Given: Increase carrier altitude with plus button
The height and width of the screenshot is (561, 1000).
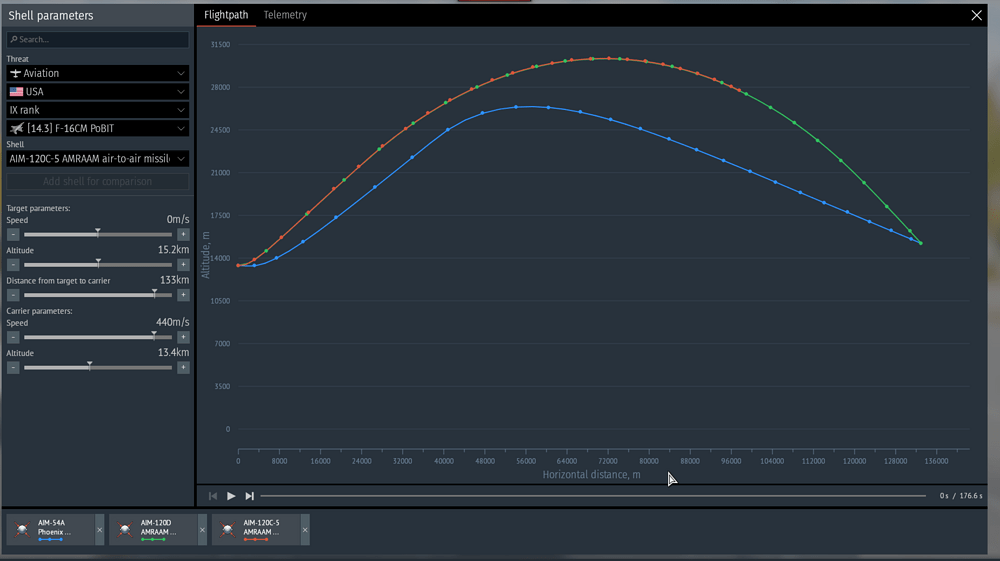Looking at the screenshot, I should [183, 367].
